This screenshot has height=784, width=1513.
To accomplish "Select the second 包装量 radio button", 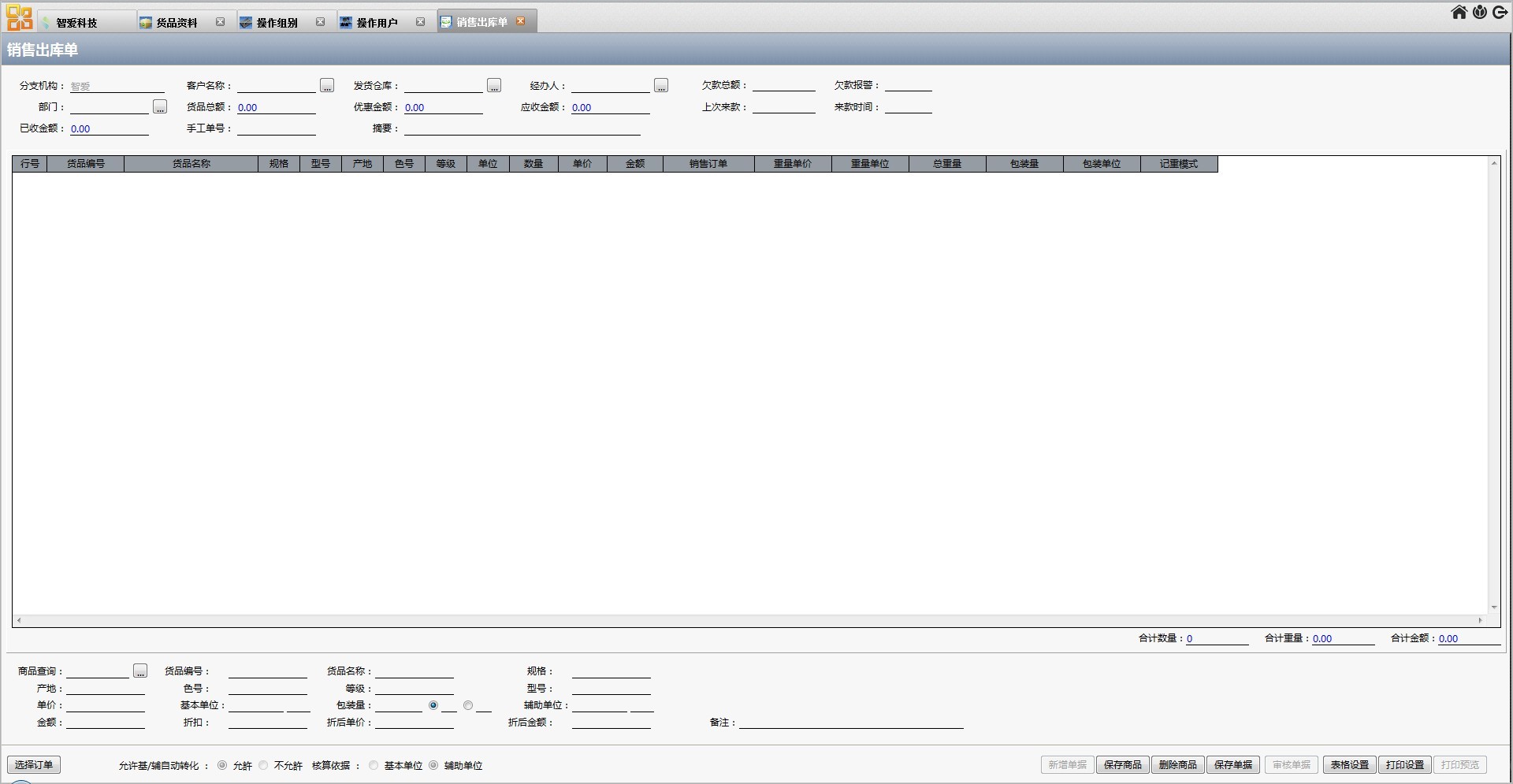I will click(x=468, y=705).
